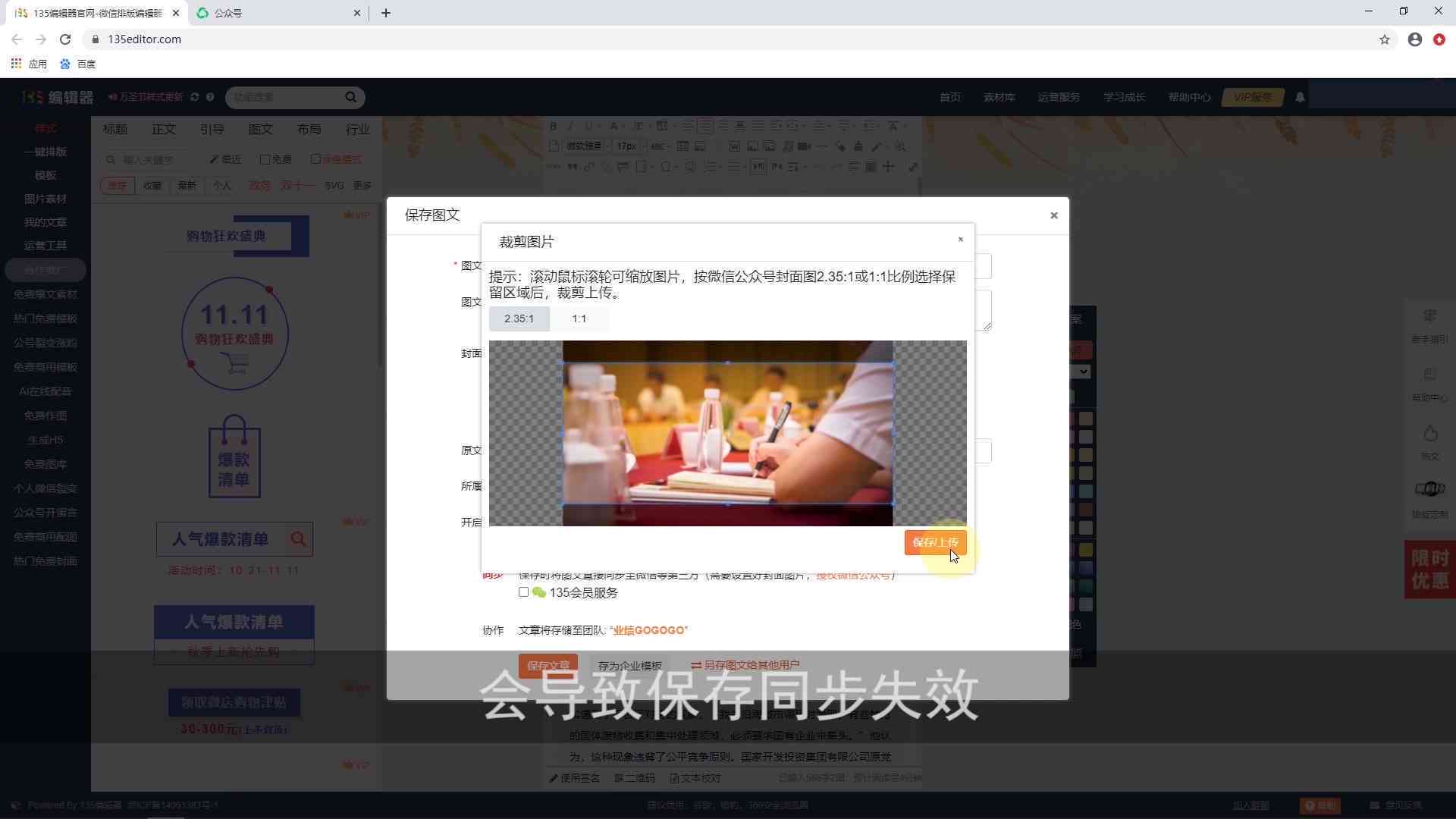Click the question mark help icon in header

click(x=210, y=97)
